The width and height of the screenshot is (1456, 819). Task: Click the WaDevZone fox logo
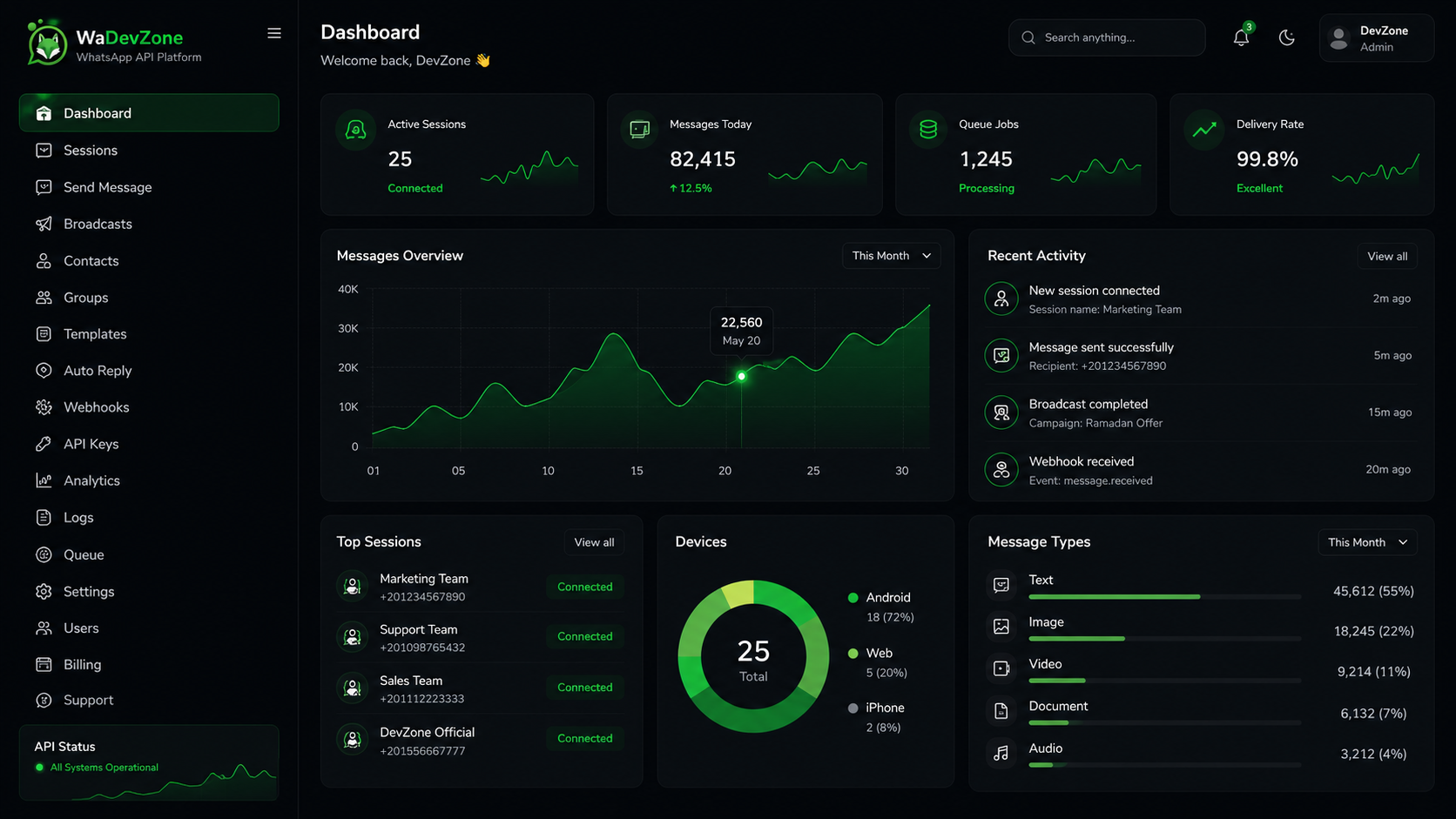coord(47,44)
